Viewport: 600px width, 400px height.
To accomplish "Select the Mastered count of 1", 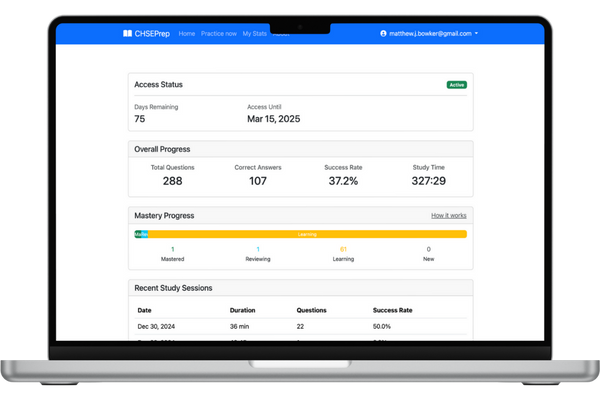I will [173, 249].
